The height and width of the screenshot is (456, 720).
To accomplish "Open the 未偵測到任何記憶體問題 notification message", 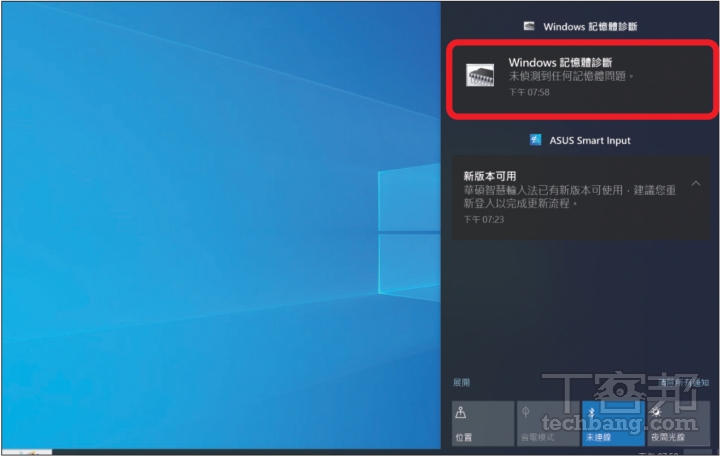I will [572, 76].
